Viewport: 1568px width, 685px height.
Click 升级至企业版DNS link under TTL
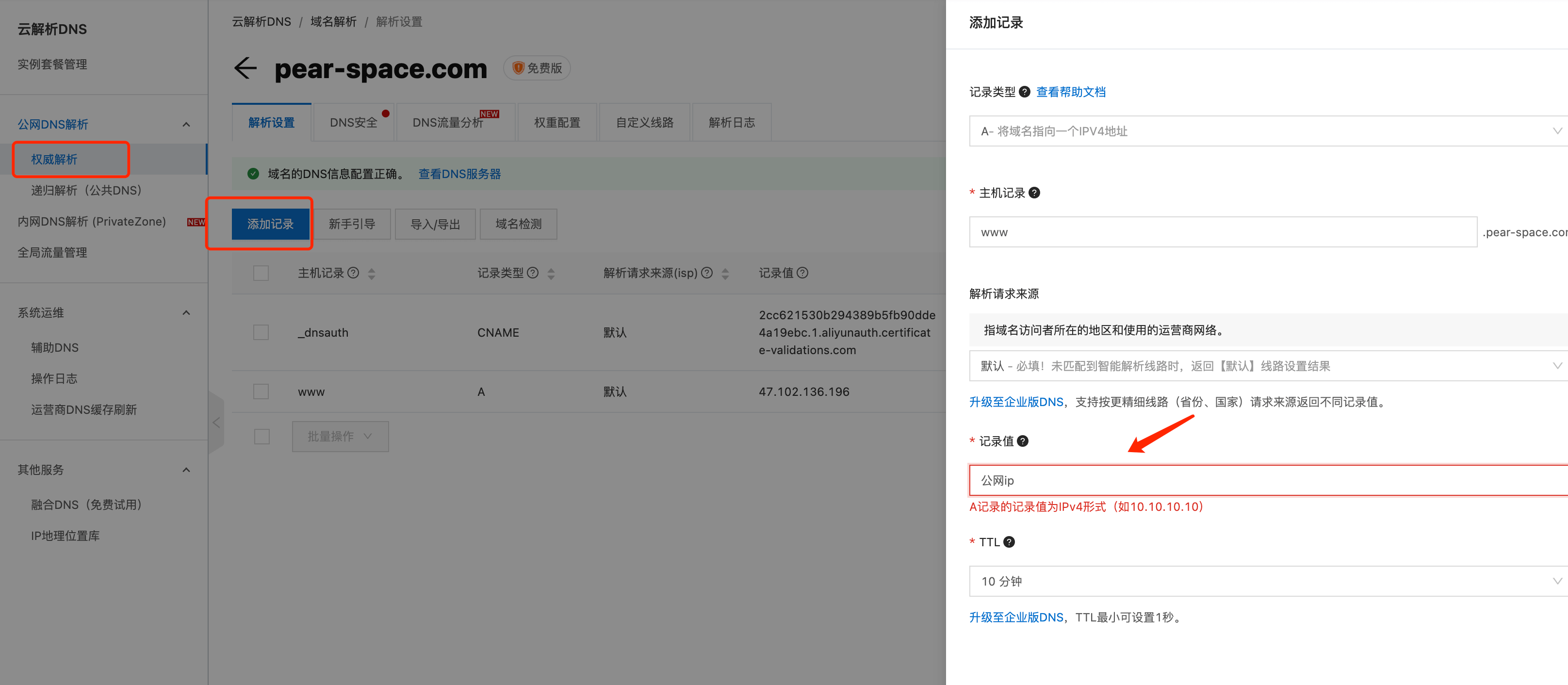[1016, 618]
